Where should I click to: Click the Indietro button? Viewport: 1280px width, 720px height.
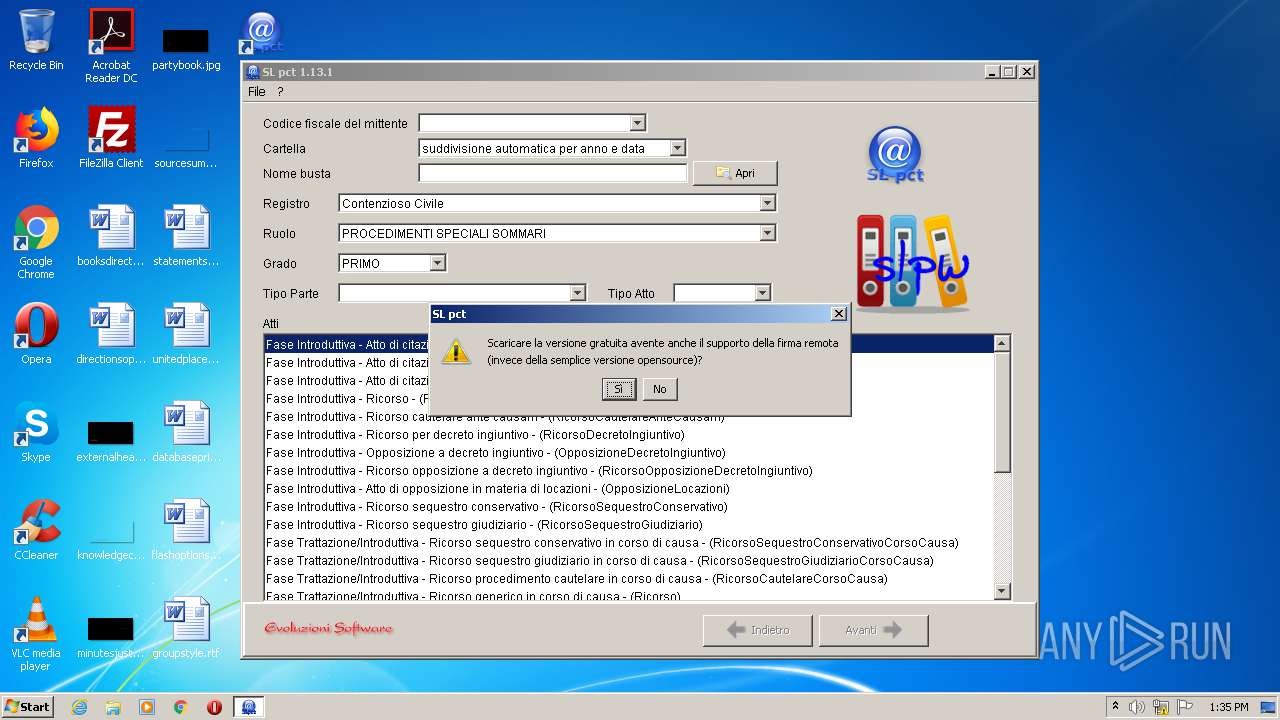pyautogui.click(x=757, y=630)
